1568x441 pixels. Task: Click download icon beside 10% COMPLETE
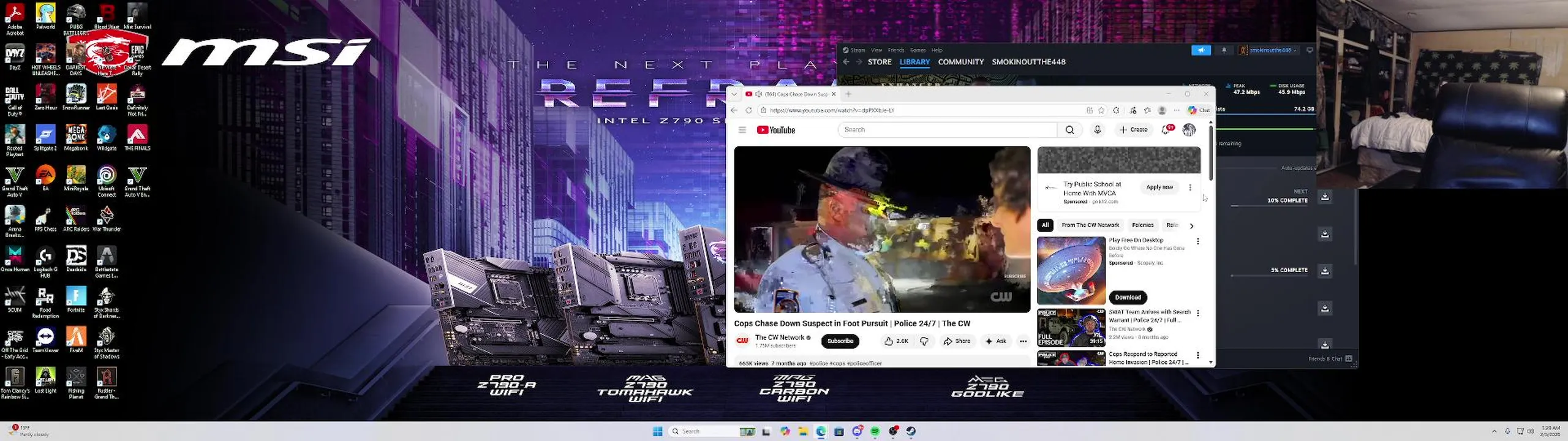coord(1325,197)
